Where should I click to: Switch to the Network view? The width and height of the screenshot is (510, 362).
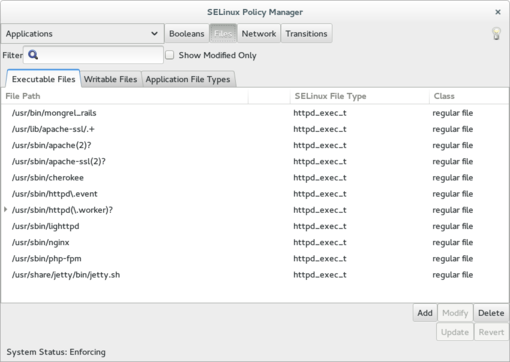[259, 34]
